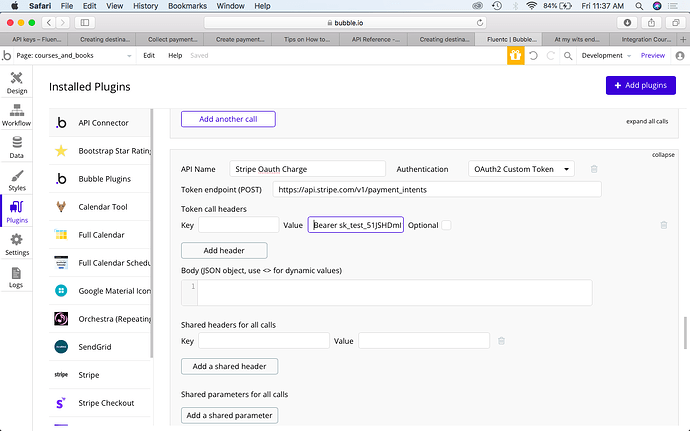Viewport: 690px width, 431px height.
Task: Open Safari downloads icon
Action: 628,22
